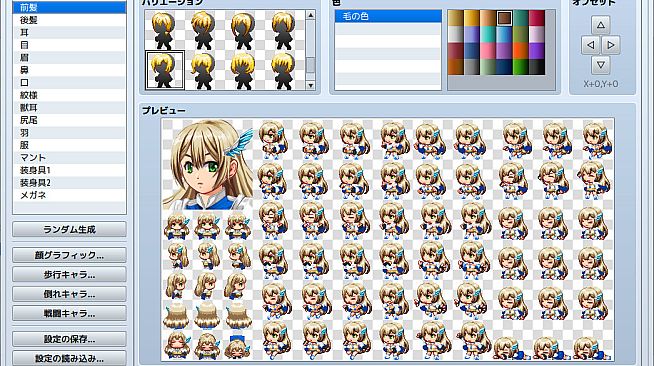Nudge the part offset downward with the down arrow
The height and width of the screenshot is (366, 654).
[x=601, y=65]
